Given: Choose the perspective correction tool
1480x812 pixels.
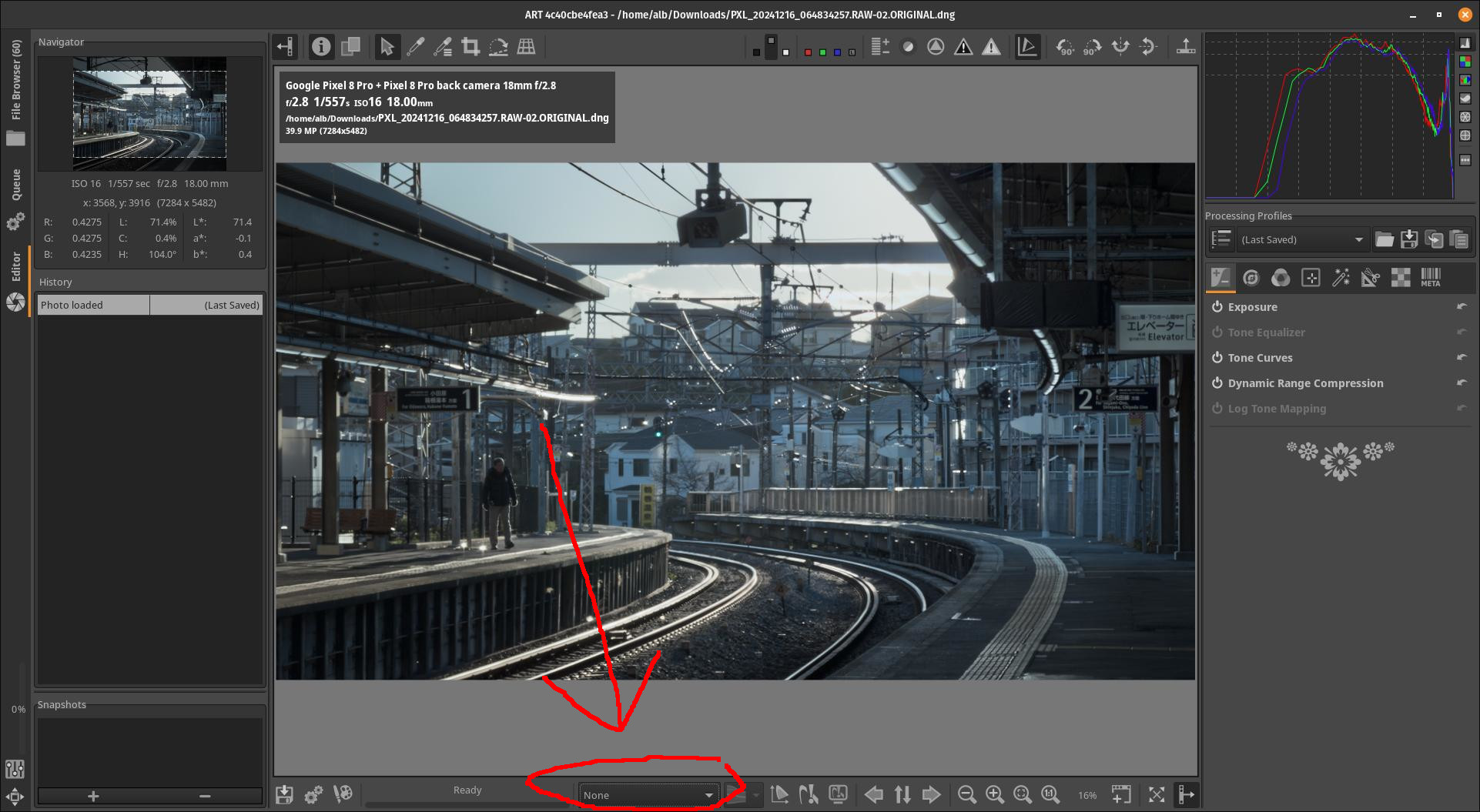Looking at the screenshot, I should (x=526, y=47).
